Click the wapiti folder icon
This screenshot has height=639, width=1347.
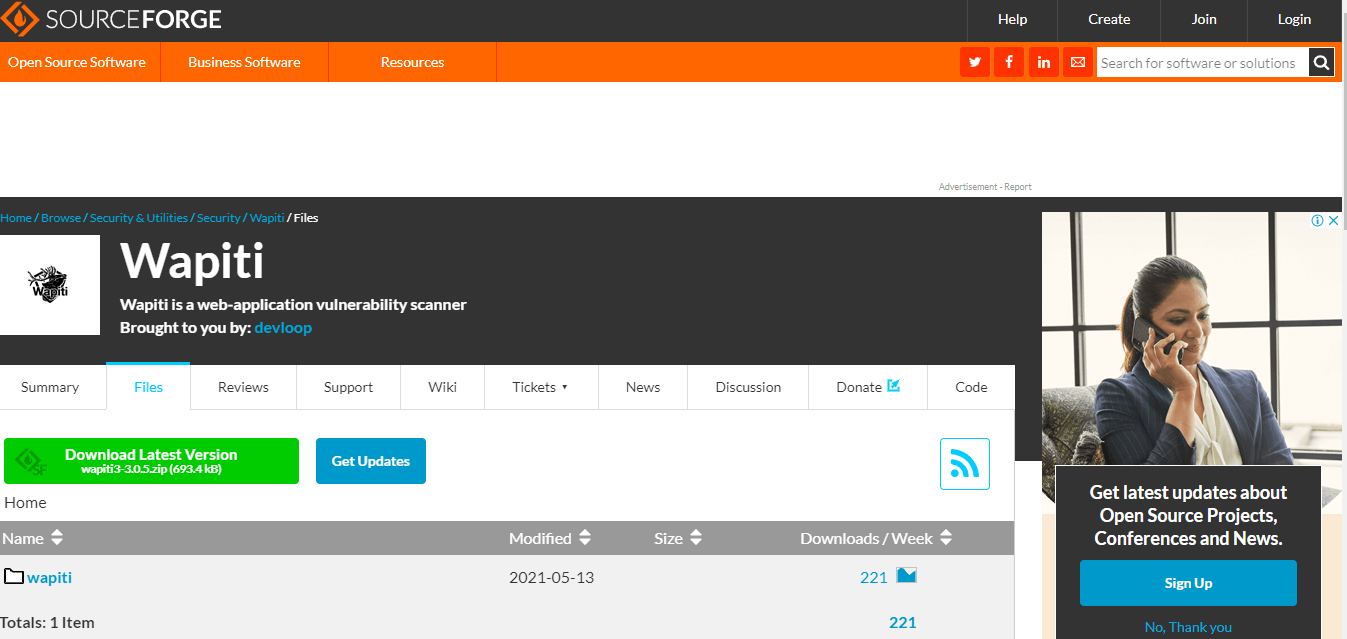pyautogui.click(x=14, y=577)
